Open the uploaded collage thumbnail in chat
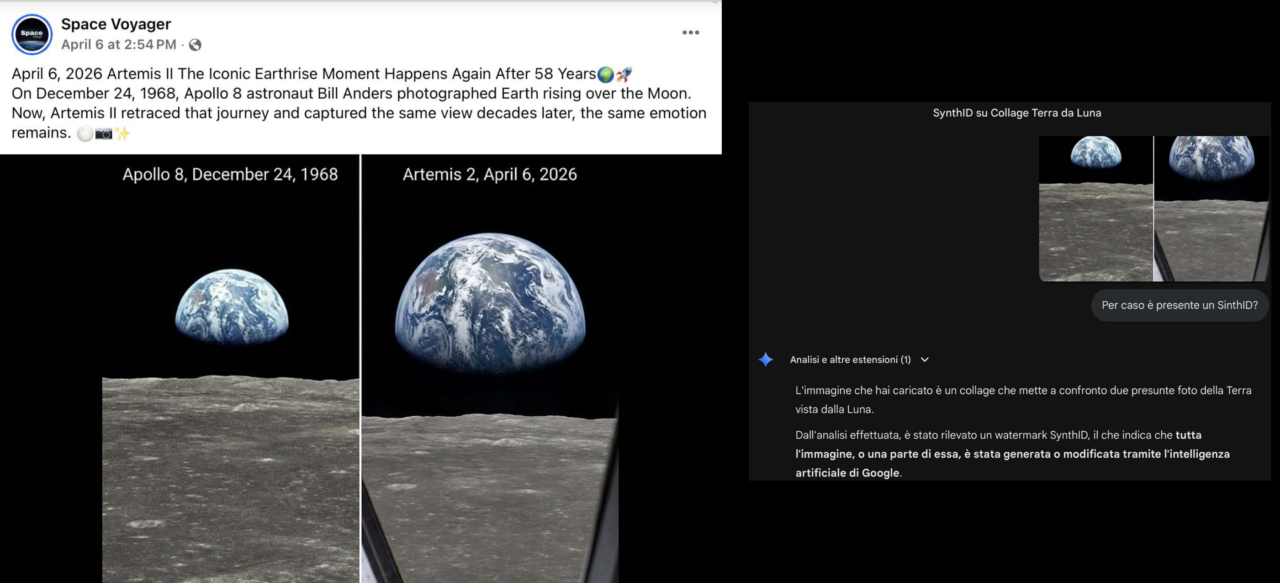This screenshot has height=583, width=1280. click(x=1153, y=208)
